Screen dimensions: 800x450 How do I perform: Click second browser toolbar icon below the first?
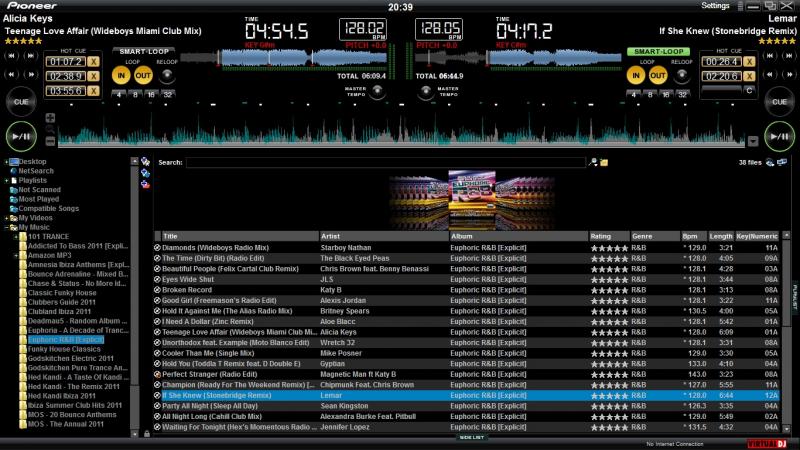(x=145, y=173)
